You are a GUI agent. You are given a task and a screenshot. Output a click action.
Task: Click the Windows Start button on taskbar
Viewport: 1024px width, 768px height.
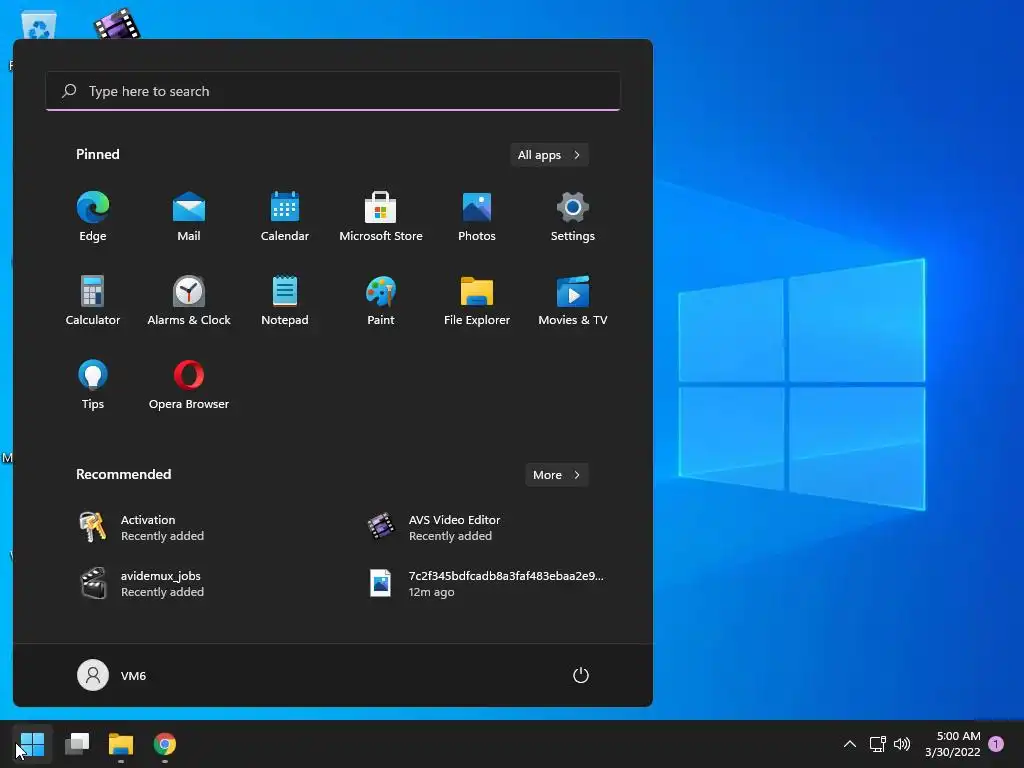click(32, 744)
